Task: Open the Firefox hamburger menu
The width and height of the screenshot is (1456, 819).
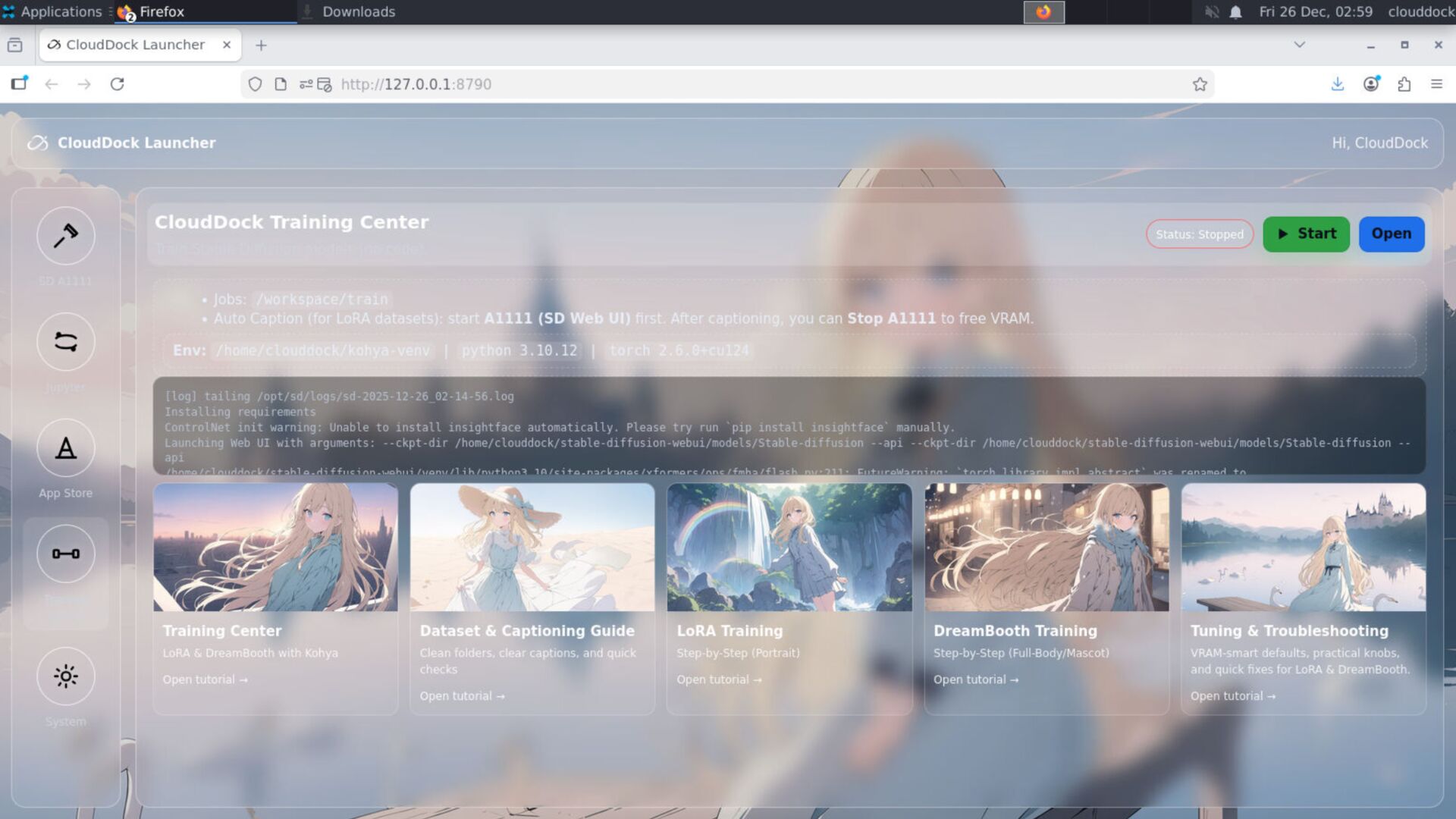Action: (1437, 84)
